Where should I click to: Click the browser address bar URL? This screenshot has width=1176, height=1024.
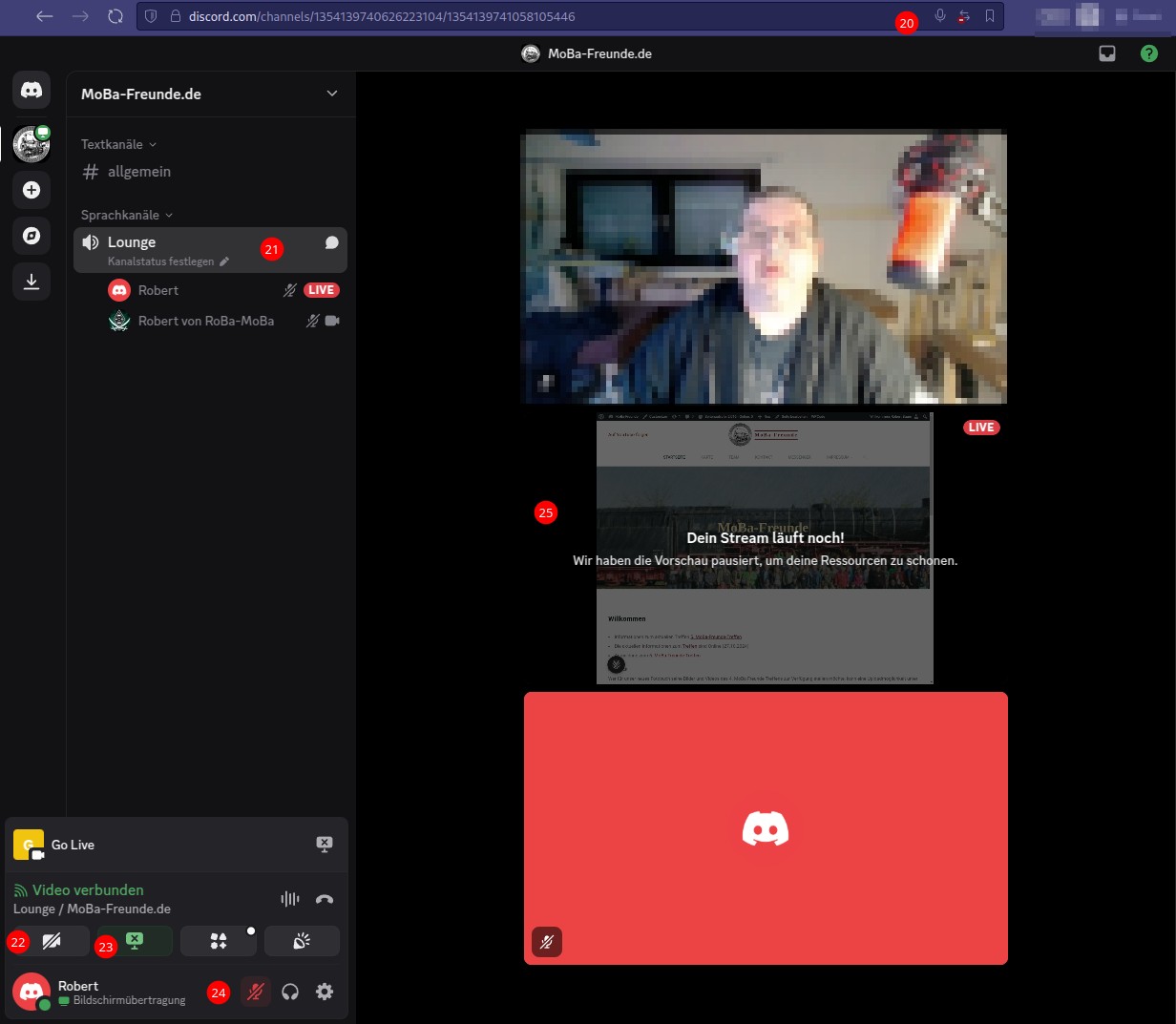[382, 16]
